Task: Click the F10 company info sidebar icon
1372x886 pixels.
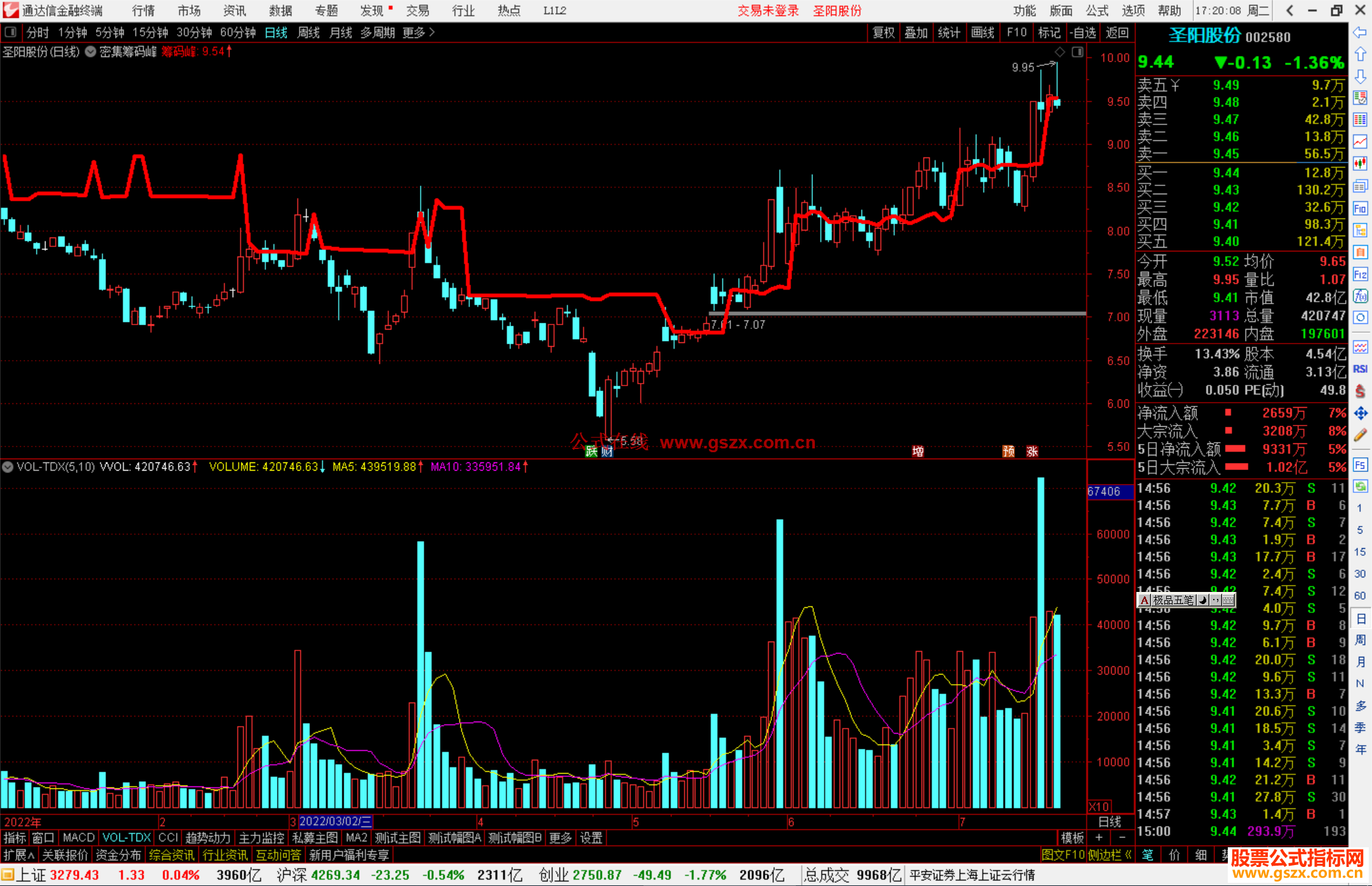Action: click(x=1360, y=208)
